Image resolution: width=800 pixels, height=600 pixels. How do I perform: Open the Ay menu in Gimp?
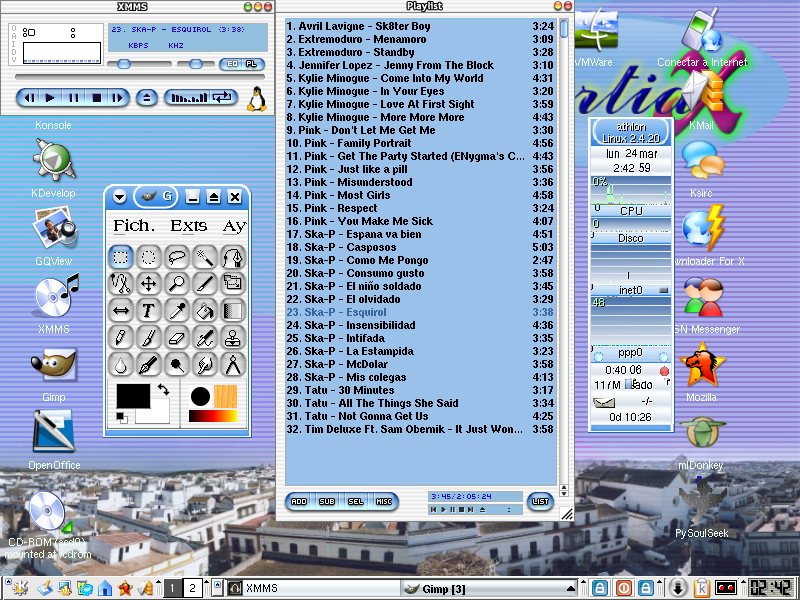234,226
